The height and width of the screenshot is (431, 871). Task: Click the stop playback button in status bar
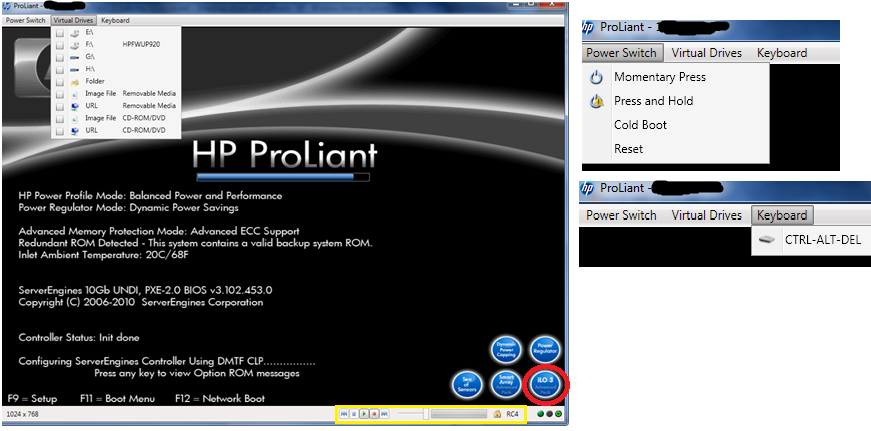(354, 414)
